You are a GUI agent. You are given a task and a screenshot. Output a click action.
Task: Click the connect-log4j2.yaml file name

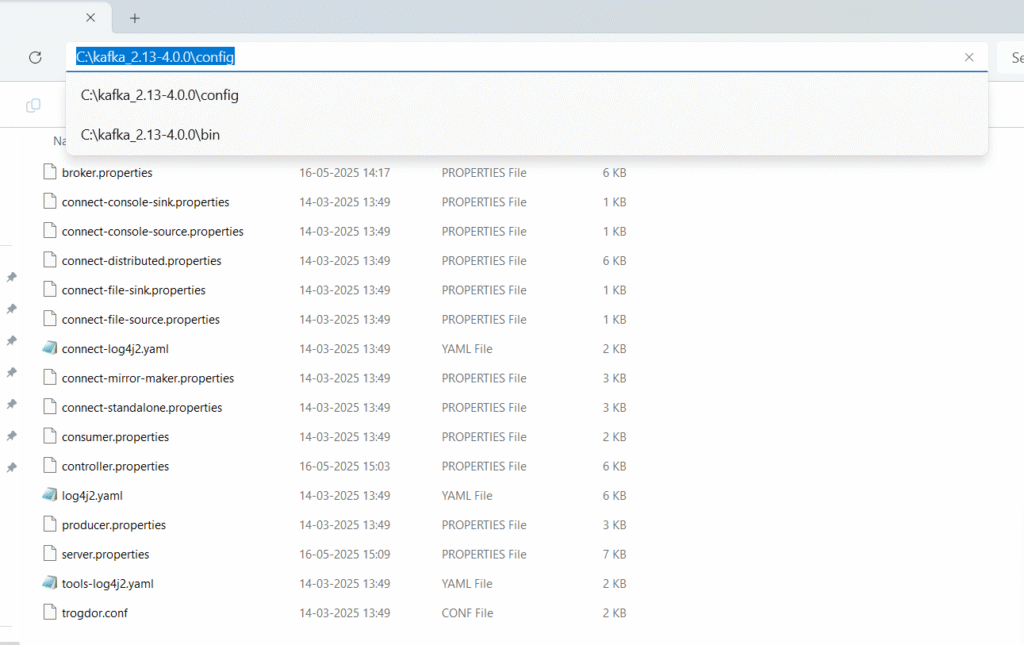116,349
